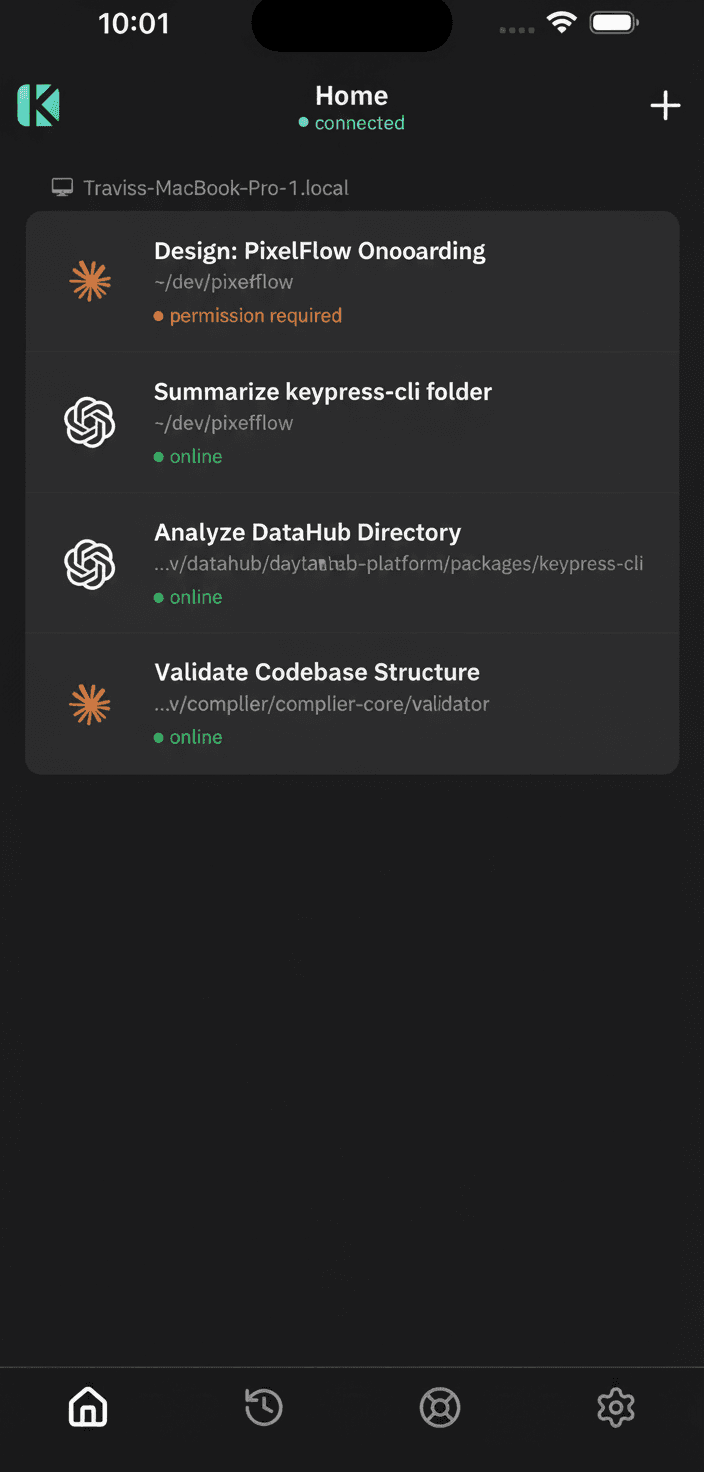Select the Claude icon on Validate Codebase Structure
The width and height of the screenshot is (704, 1472).
click(89, 703)
